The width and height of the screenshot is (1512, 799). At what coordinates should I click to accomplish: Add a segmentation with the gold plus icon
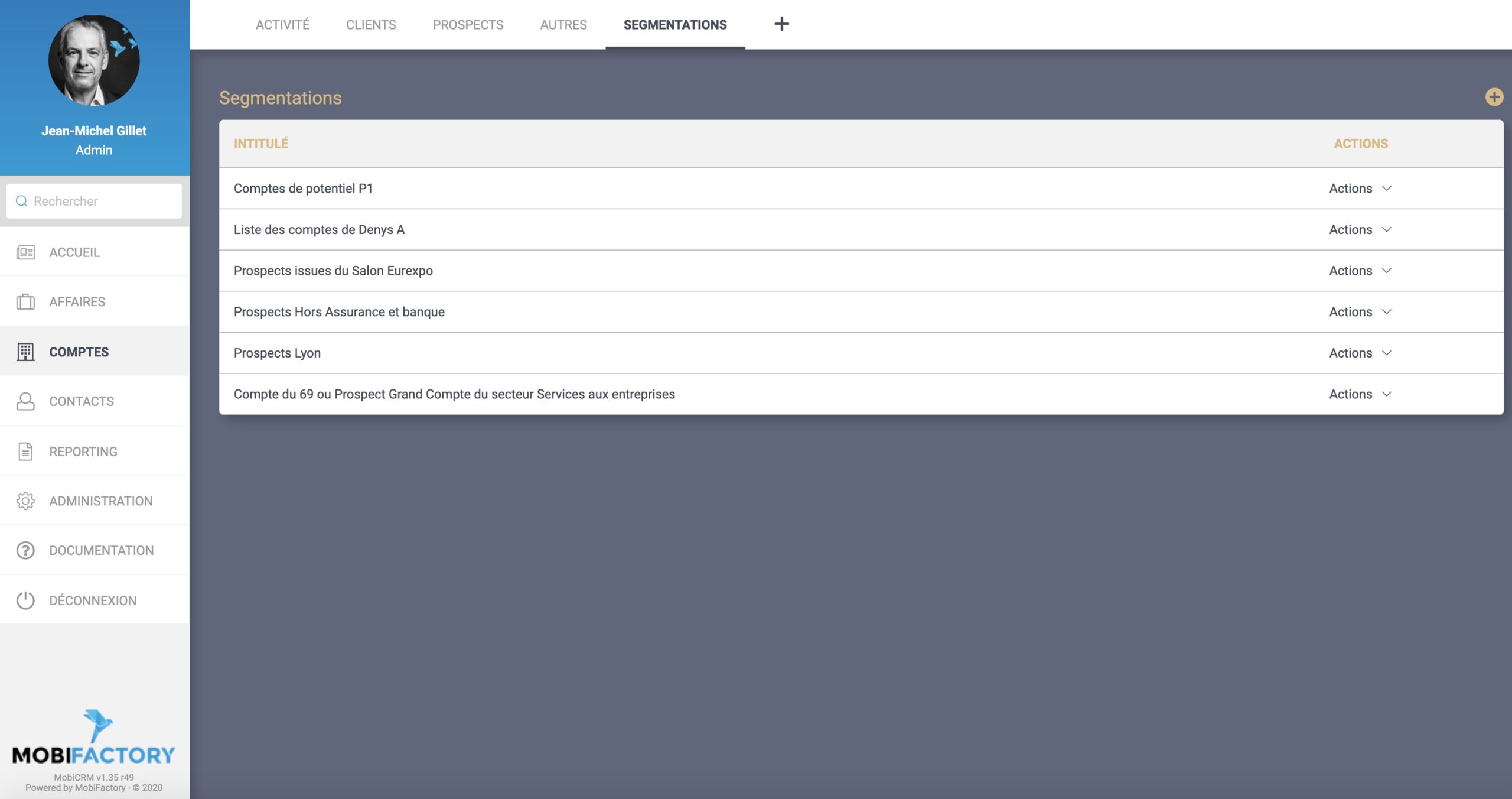[1494, 98]
